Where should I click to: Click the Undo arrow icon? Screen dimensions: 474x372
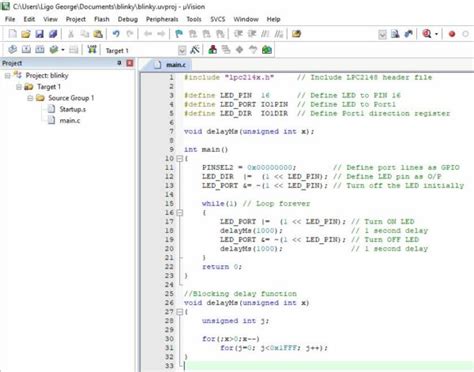coord(116,34)
